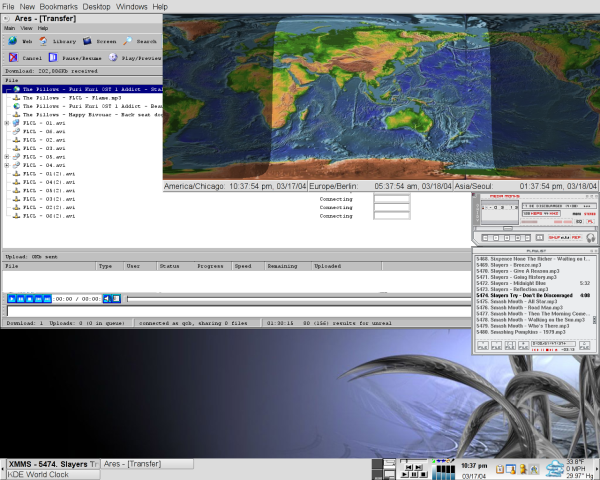Image resolution: width=600 pixels, height=480 pixels.
Task: Open the Bookmarks menu
Action: pos(59,6)
